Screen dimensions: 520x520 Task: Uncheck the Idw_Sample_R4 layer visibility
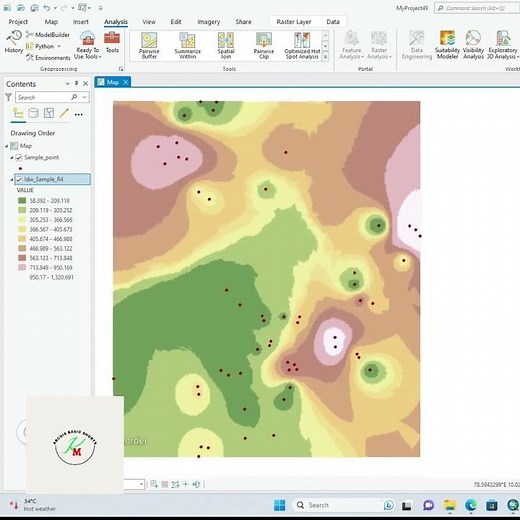click(x=19, y=179)
